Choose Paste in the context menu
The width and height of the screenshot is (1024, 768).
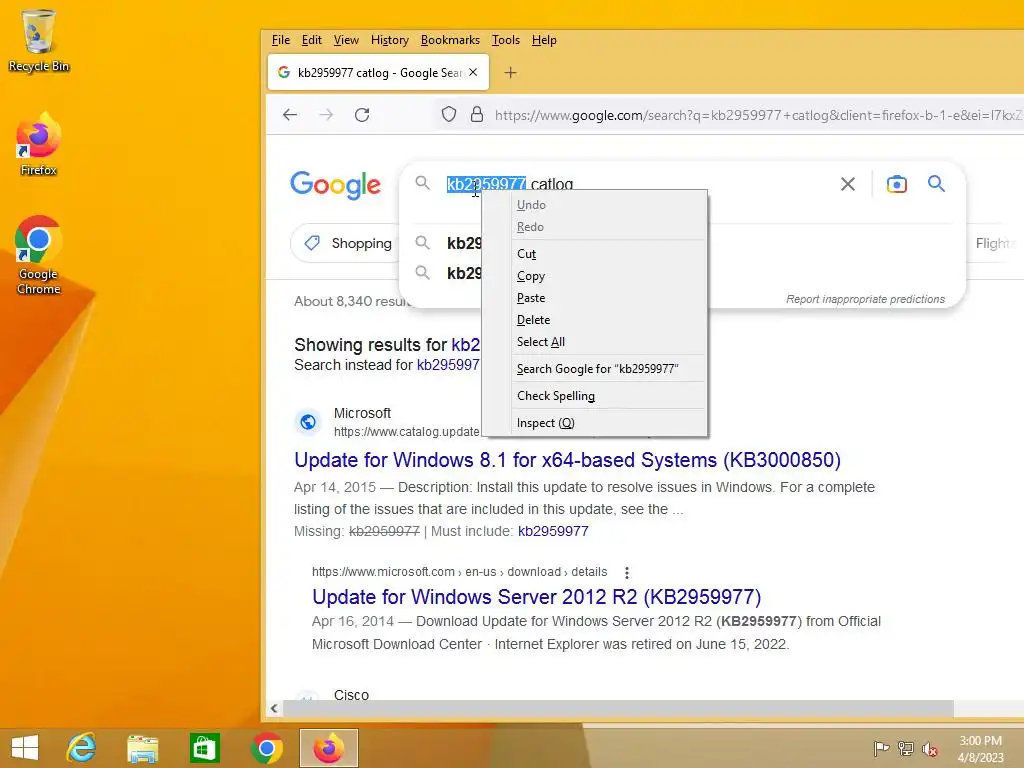coord(594,298)
